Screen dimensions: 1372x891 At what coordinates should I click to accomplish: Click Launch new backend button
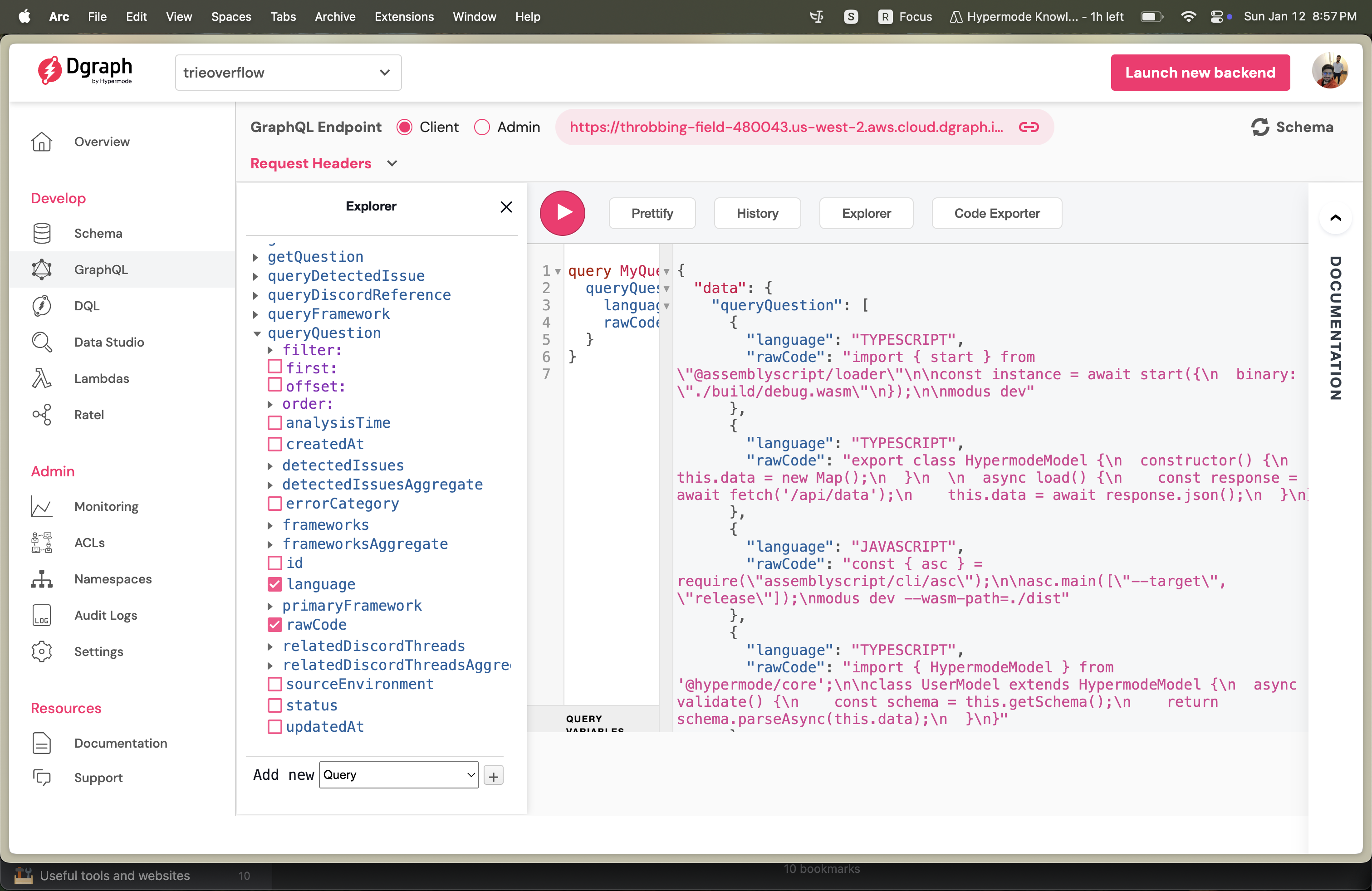(x=1200, y=73)
